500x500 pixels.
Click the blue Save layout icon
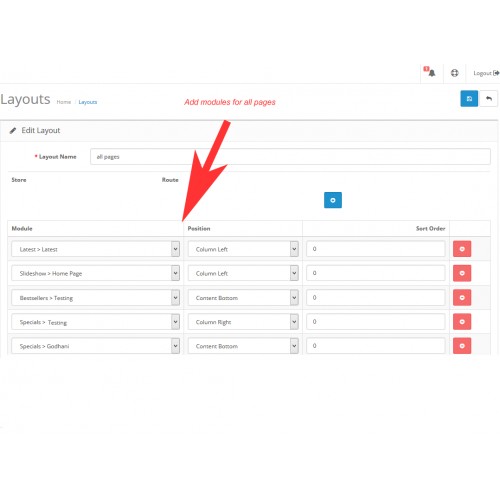pyautogui.click(x=469, y=99)
